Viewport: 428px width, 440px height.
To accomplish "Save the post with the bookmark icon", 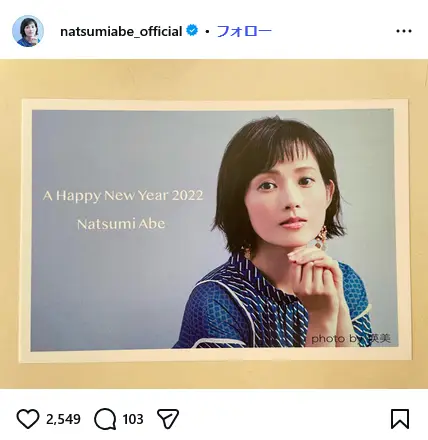I will point(400,419).
